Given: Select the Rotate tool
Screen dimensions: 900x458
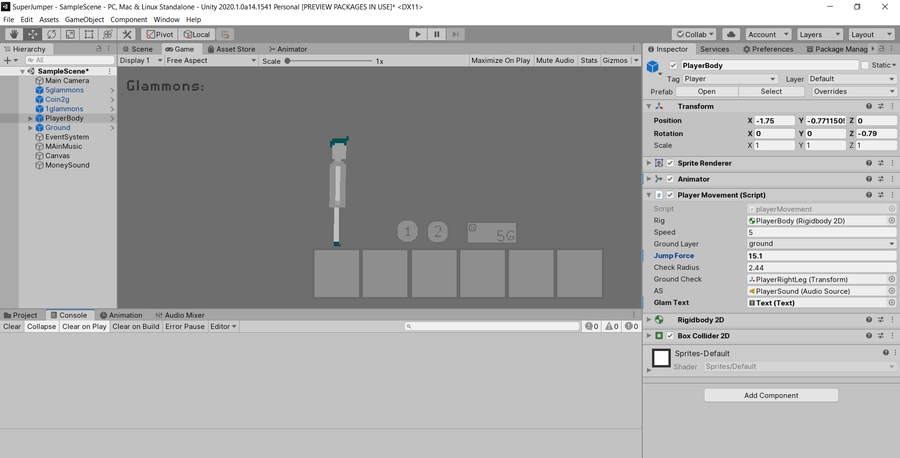Looking at the screenshot, I should pyautogui.click(x=52, y=34).
